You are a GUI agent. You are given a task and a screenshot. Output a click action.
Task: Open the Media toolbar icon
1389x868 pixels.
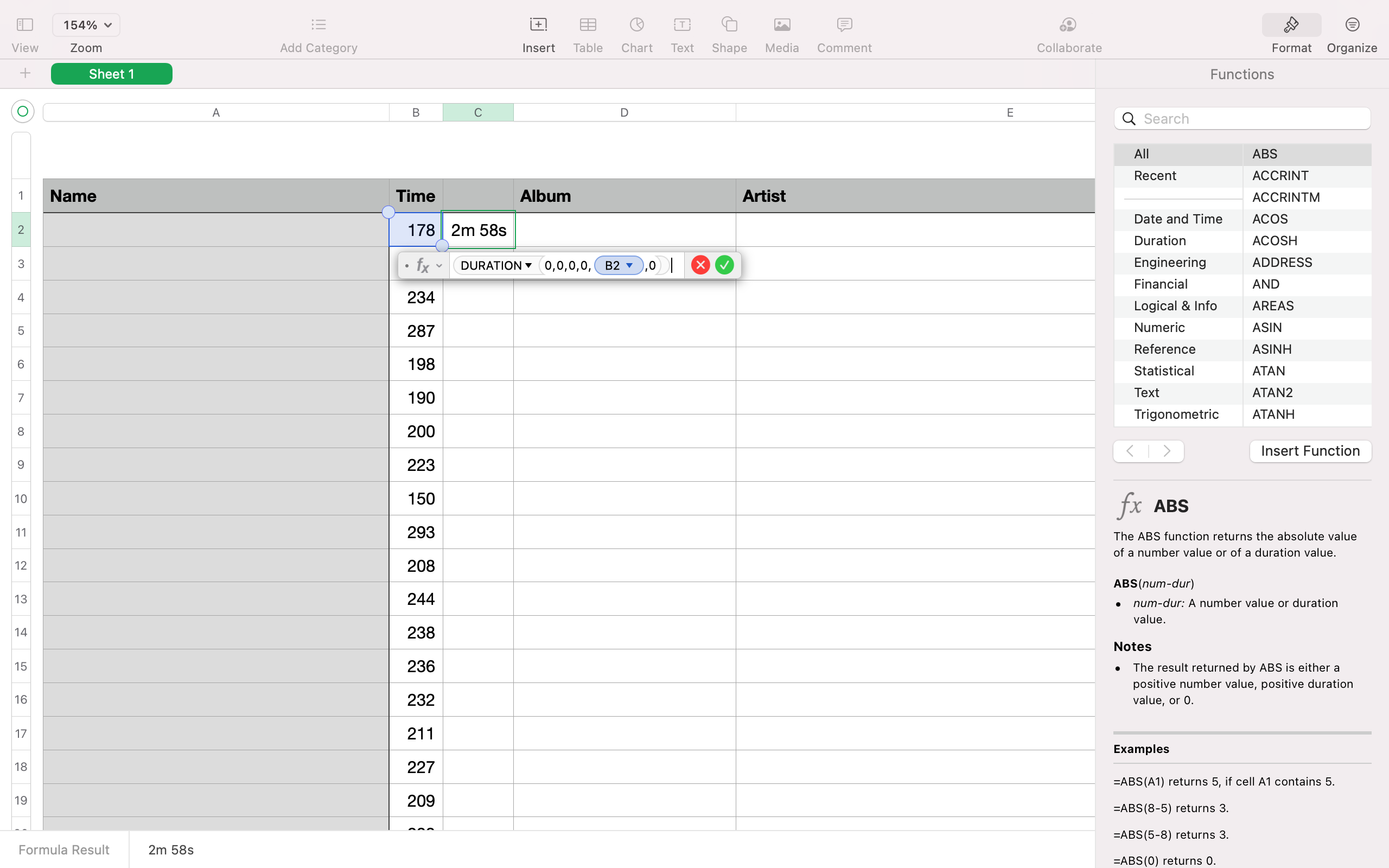[782, 25]
